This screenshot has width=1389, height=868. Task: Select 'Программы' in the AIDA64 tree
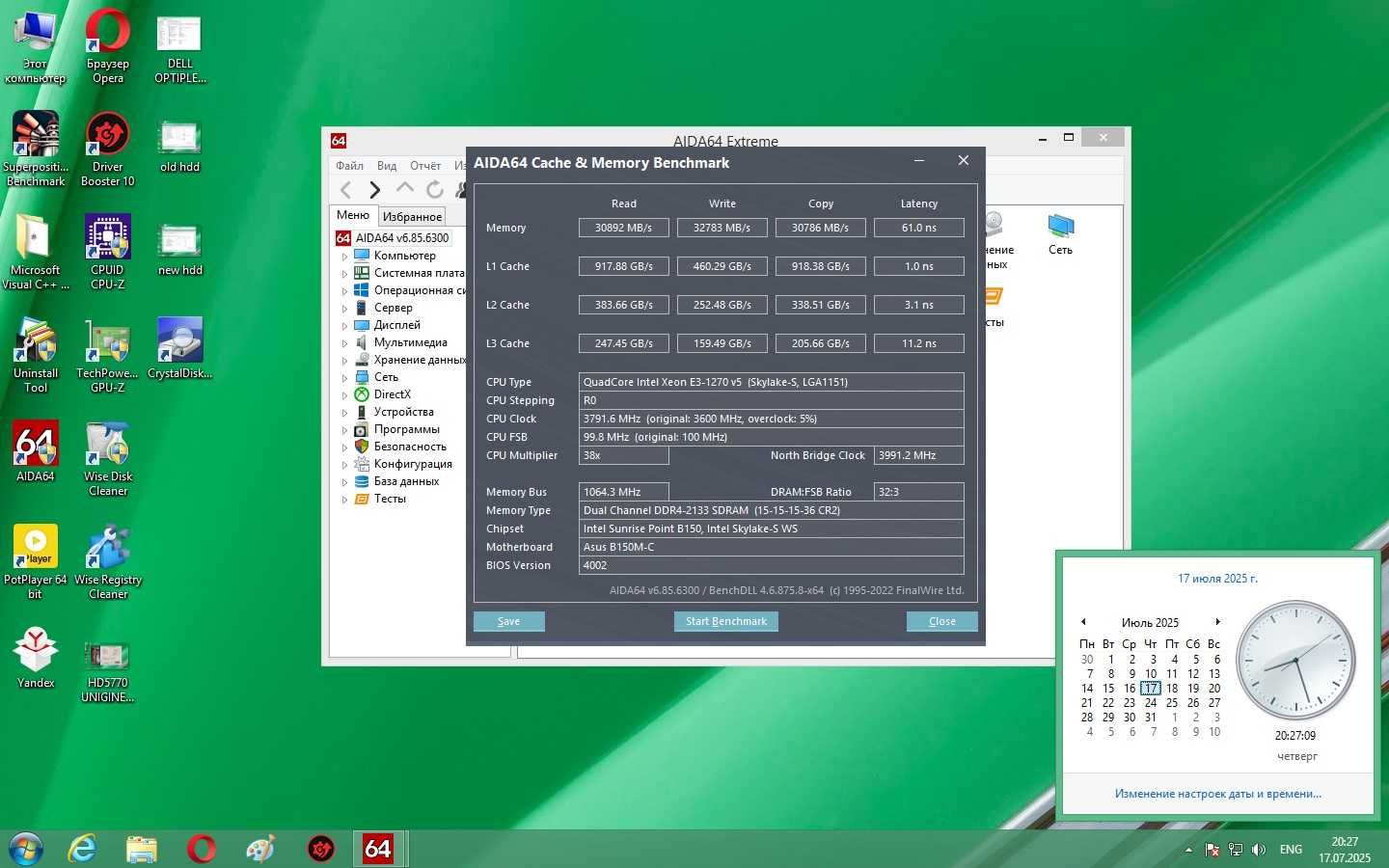point(406,429)
